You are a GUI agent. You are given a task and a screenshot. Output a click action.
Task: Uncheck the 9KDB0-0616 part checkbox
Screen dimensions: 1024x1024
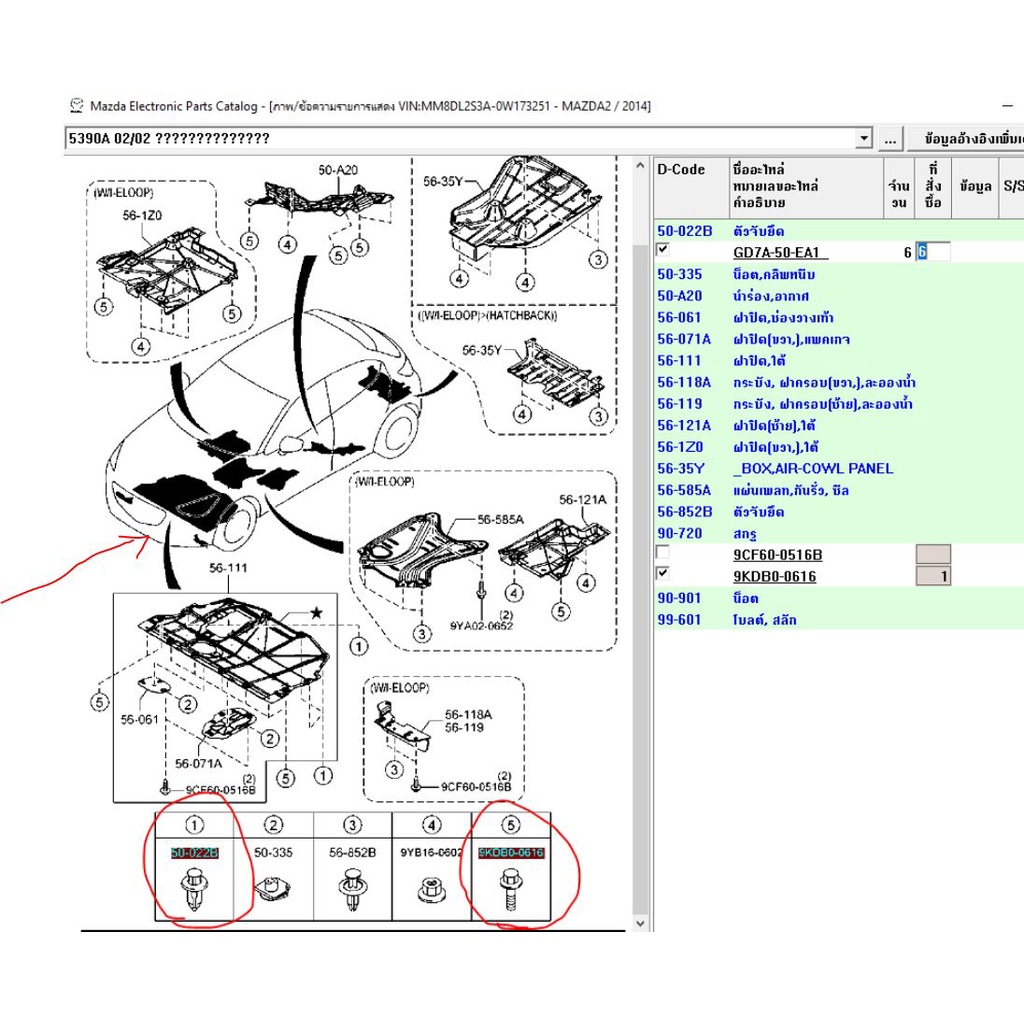tap(663, 574)
